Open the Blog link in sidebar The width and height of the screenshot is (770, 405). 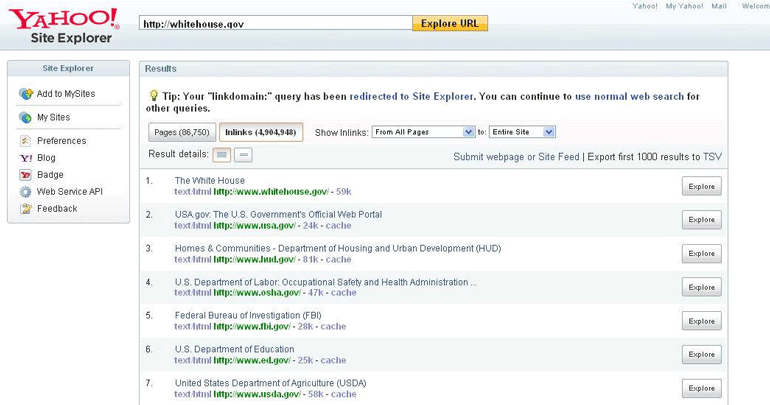coord(46,158)
